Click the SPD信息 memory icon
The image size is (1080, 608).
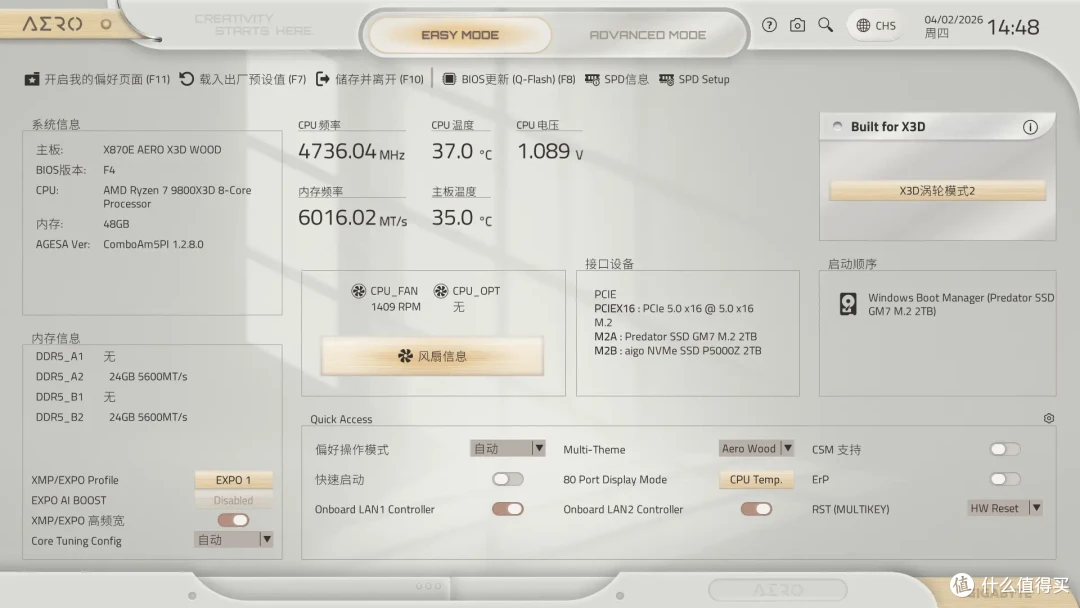pos(592,79)
